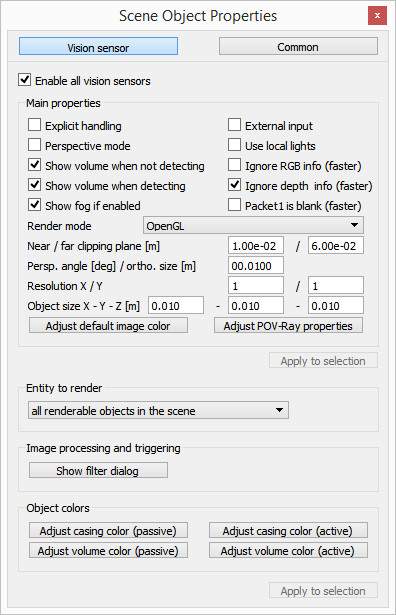
Task: Click the near clipping plane field
Action: click(256, 246)
